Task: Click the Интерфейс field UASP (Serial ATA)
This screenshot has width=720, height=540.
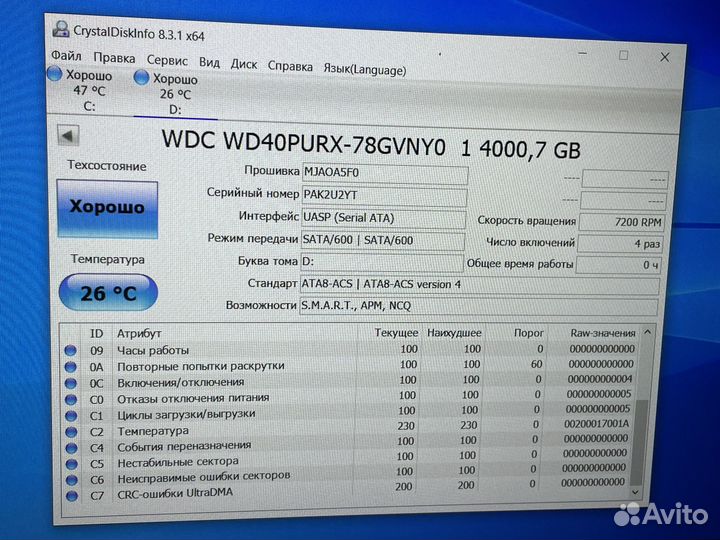Action: 384,218
